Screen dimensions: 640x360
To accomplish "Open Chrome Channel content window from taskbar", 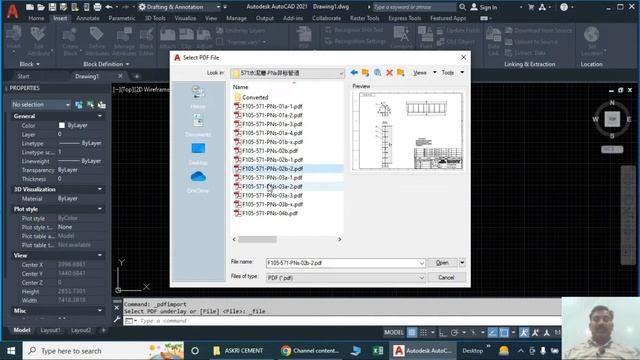I will coord(311,351).
